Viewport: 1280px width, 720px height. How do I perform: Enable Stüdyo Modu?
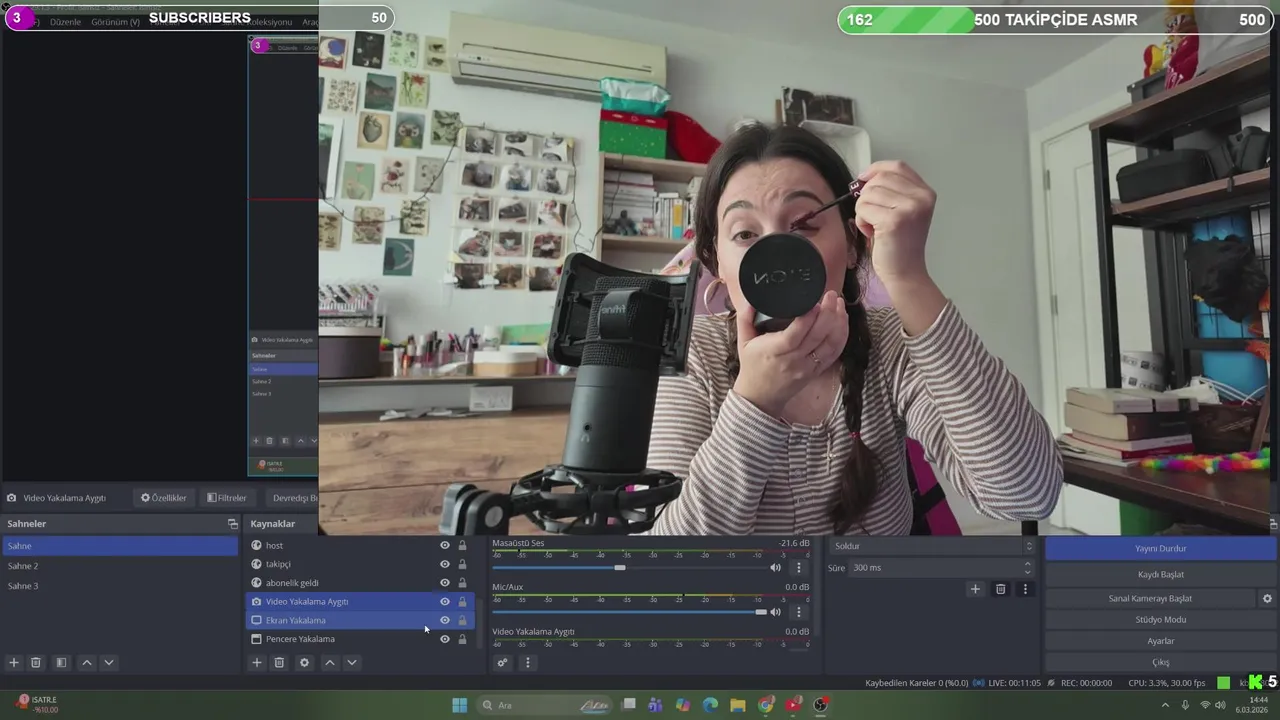point(1160,620)
